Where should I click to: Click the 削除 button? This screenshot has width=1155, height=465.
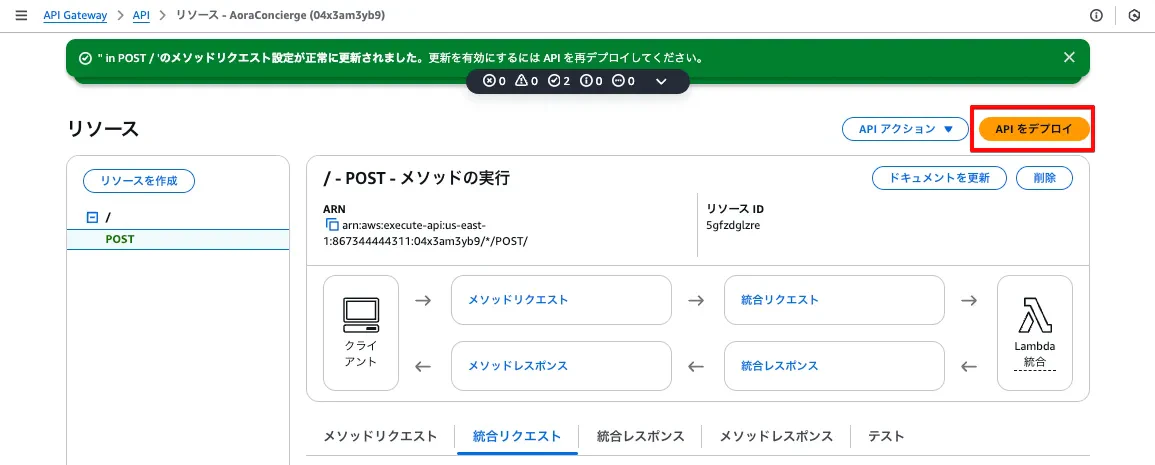pos(1045,178)
